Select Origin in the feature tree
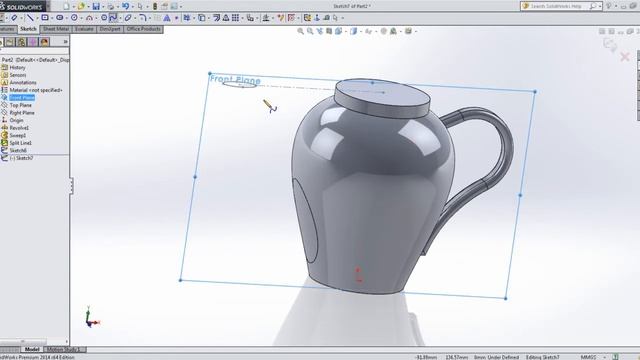The width and height of the screenshot is (640, 360). click(x=16, y=120)
